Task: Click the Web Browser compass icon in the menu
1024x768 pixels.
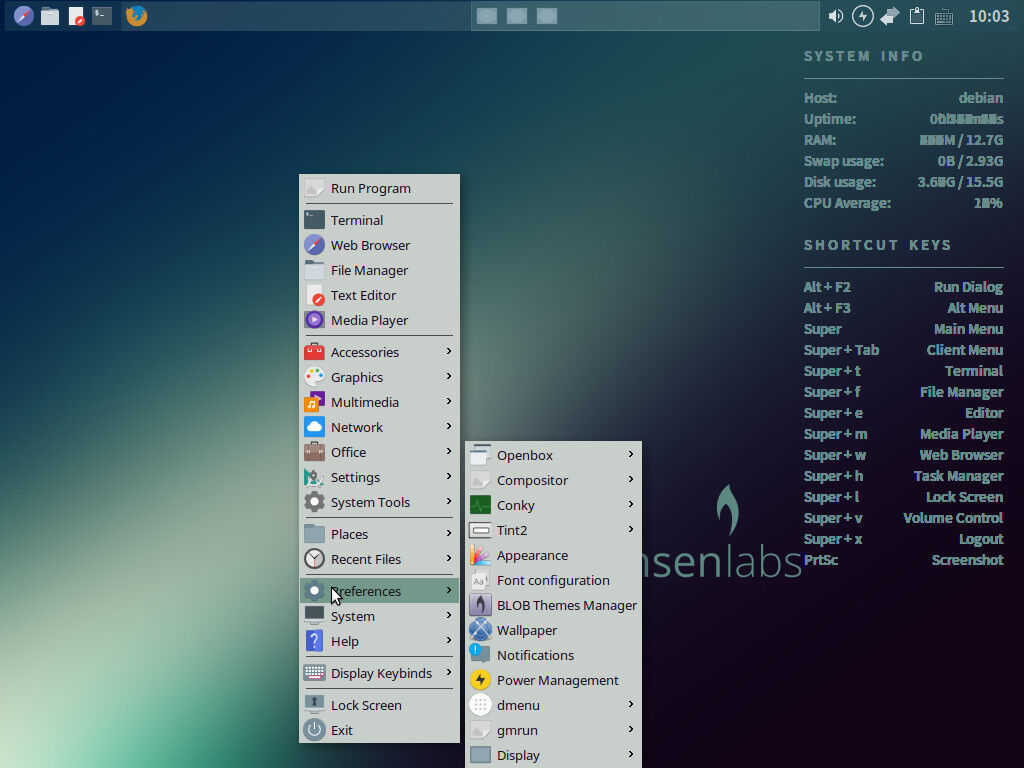Action: tap(314, 245)
